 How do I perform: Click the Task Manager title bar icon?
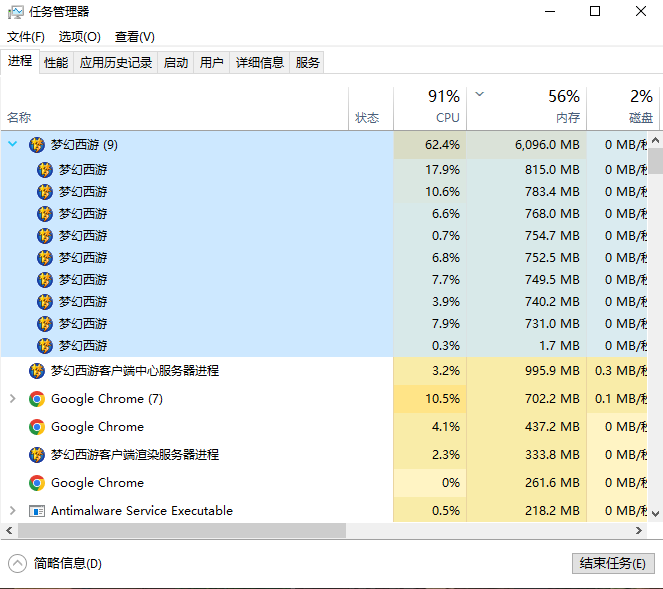[15, 12]
